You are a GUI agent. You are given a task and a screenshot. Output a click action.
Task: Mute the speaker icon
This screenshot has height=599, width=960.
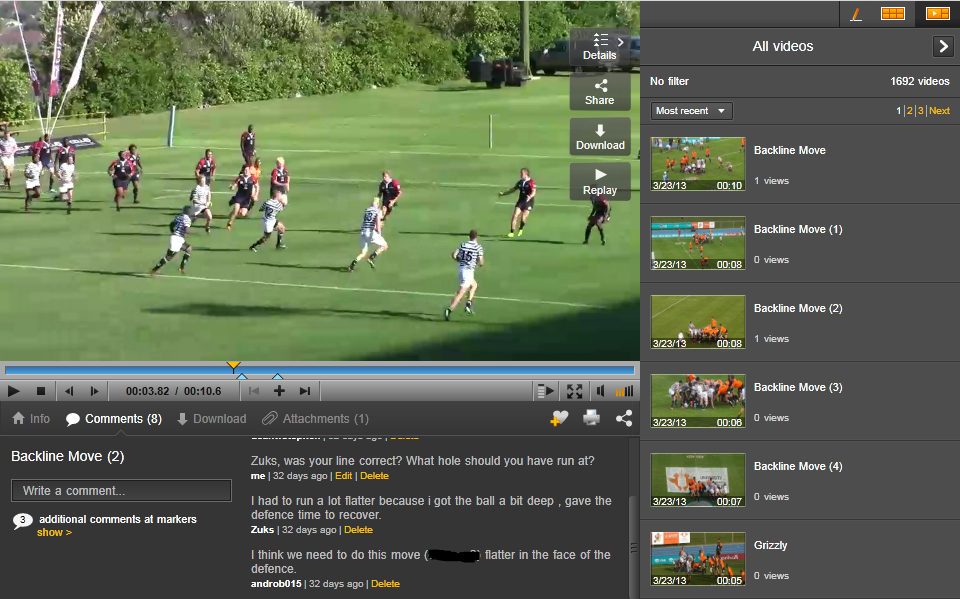pos(601,391)
